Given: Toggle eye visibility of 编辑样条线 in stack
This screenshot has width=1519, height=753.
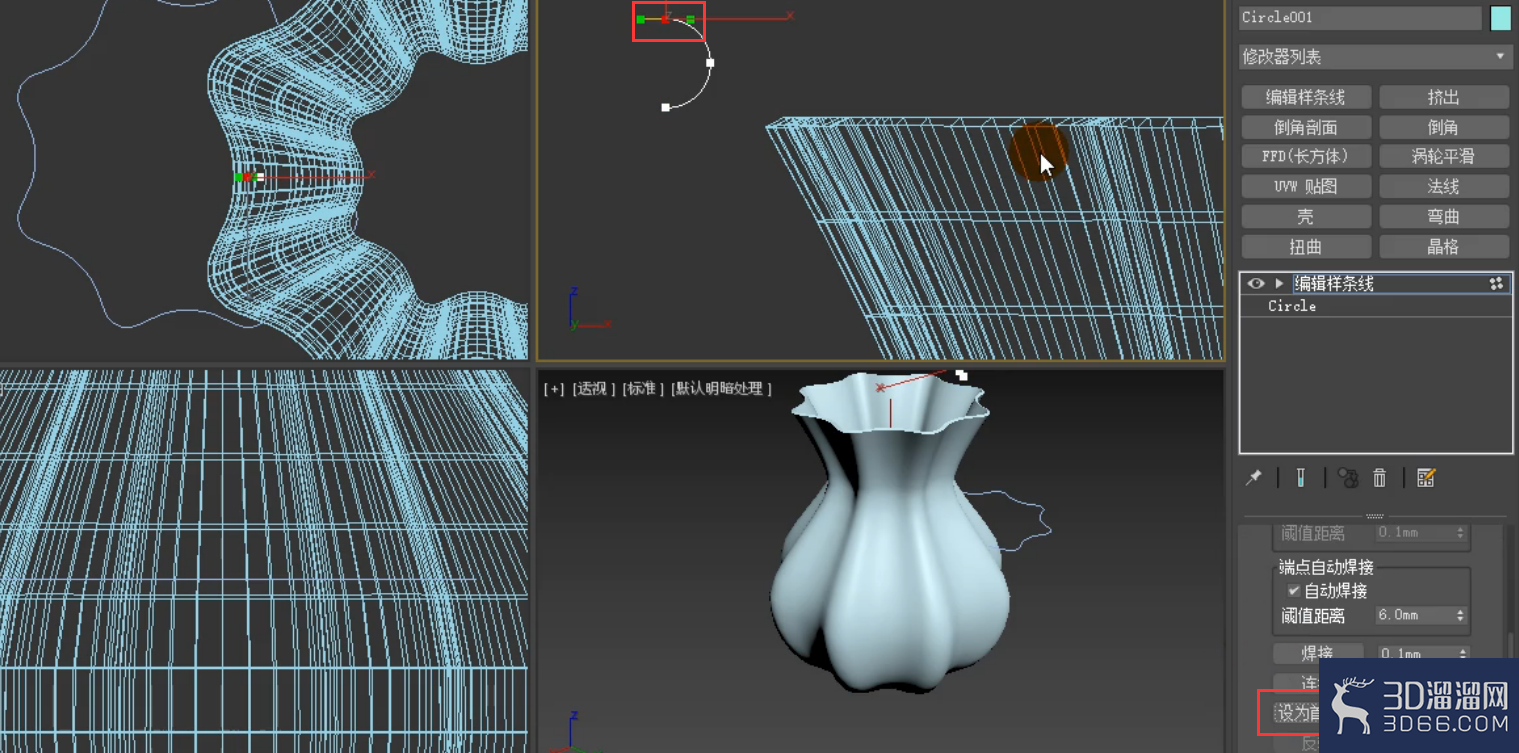Looking at the screenshot, I should 1255,284.
